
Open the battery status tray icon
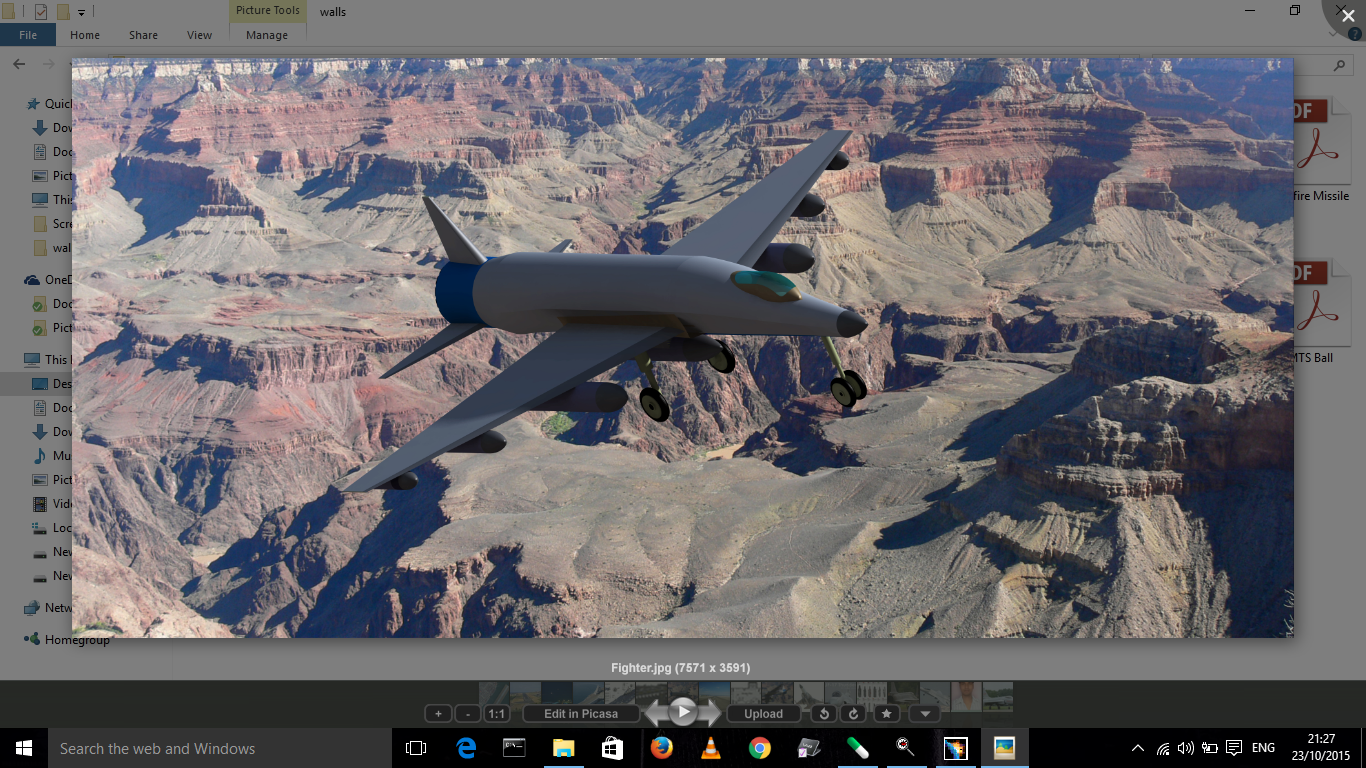click(1209, 748)
